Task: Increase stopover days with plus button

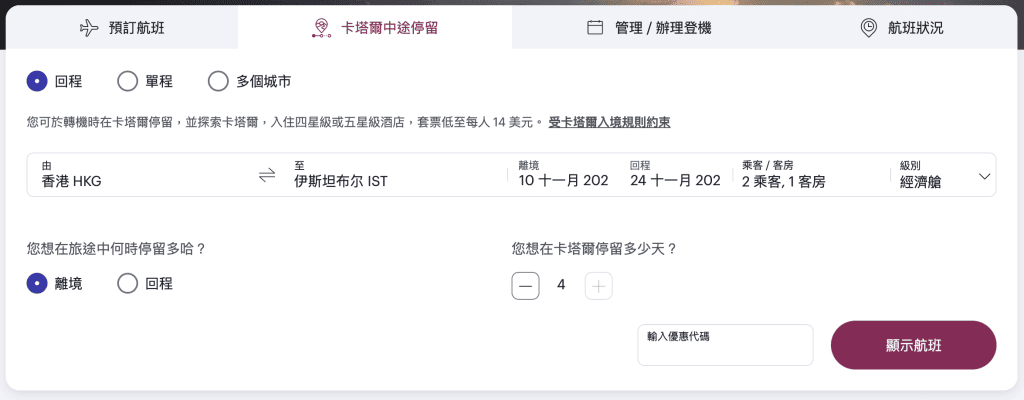Action: 598,286
